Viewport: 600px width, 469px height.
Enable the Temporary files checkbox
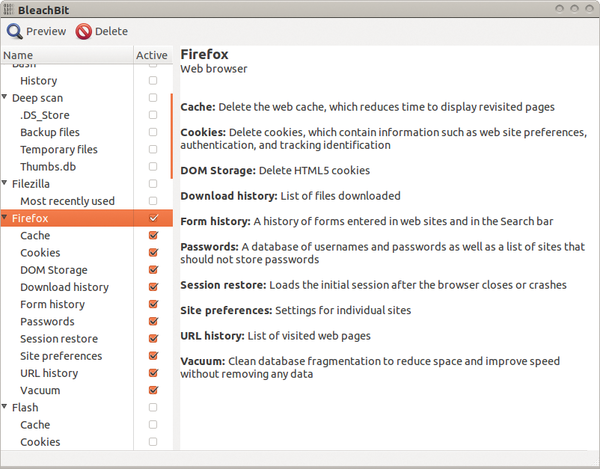153,149
